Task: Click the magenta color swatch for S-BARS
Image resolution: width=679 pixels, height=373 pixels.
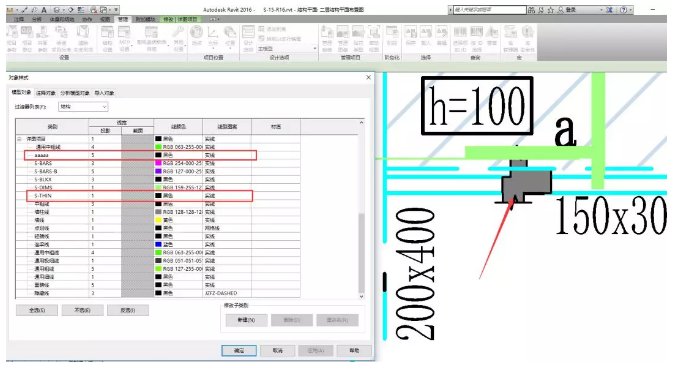Action: 158,163
